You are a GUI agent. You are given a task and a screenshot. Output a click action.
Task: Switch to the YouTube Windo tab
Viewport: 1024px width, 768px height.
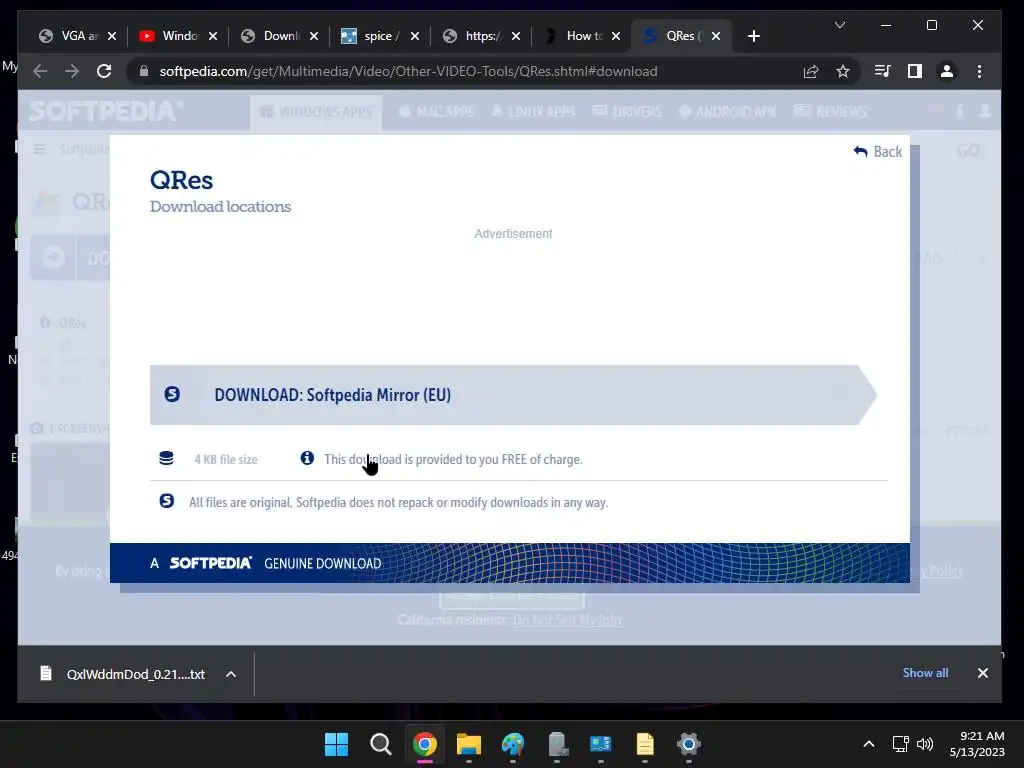[x=171, y=36]
